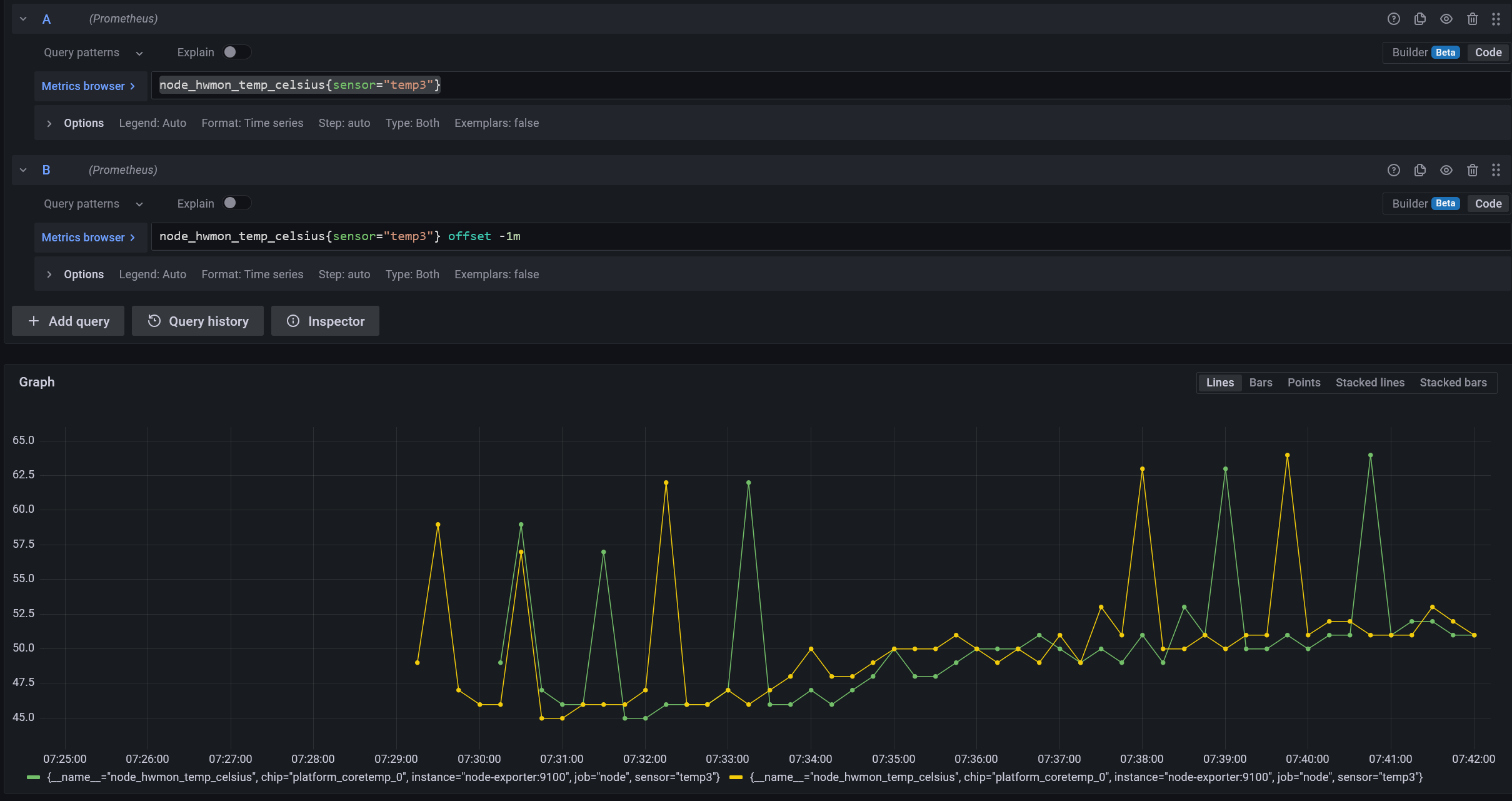
Task: Collapse query A with its chevron
Action: 23,19
